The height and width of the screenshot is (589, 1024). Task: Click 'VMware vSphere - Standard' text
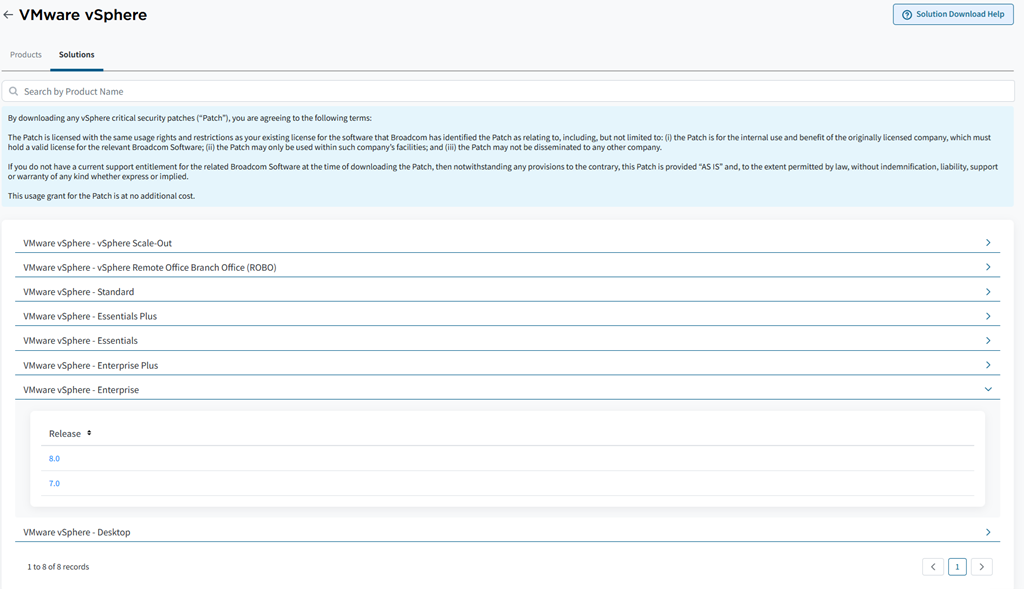[x=78, y=292]
